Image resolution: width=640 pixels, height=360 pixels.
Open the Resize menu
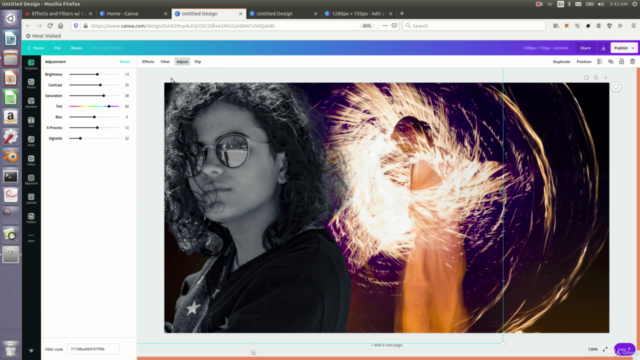pos(77,48)
